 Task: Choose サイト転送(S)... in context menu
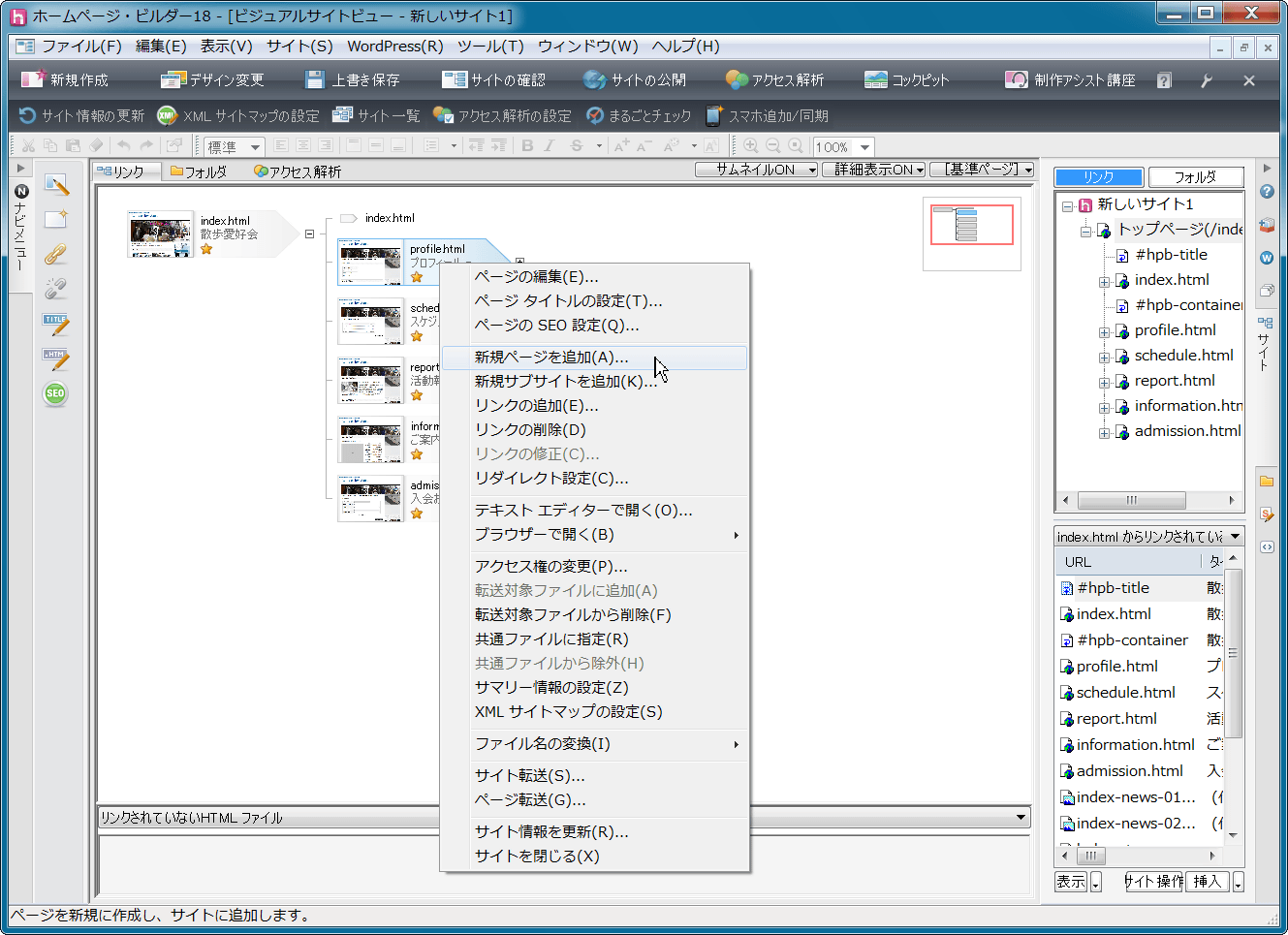(594, 776)
